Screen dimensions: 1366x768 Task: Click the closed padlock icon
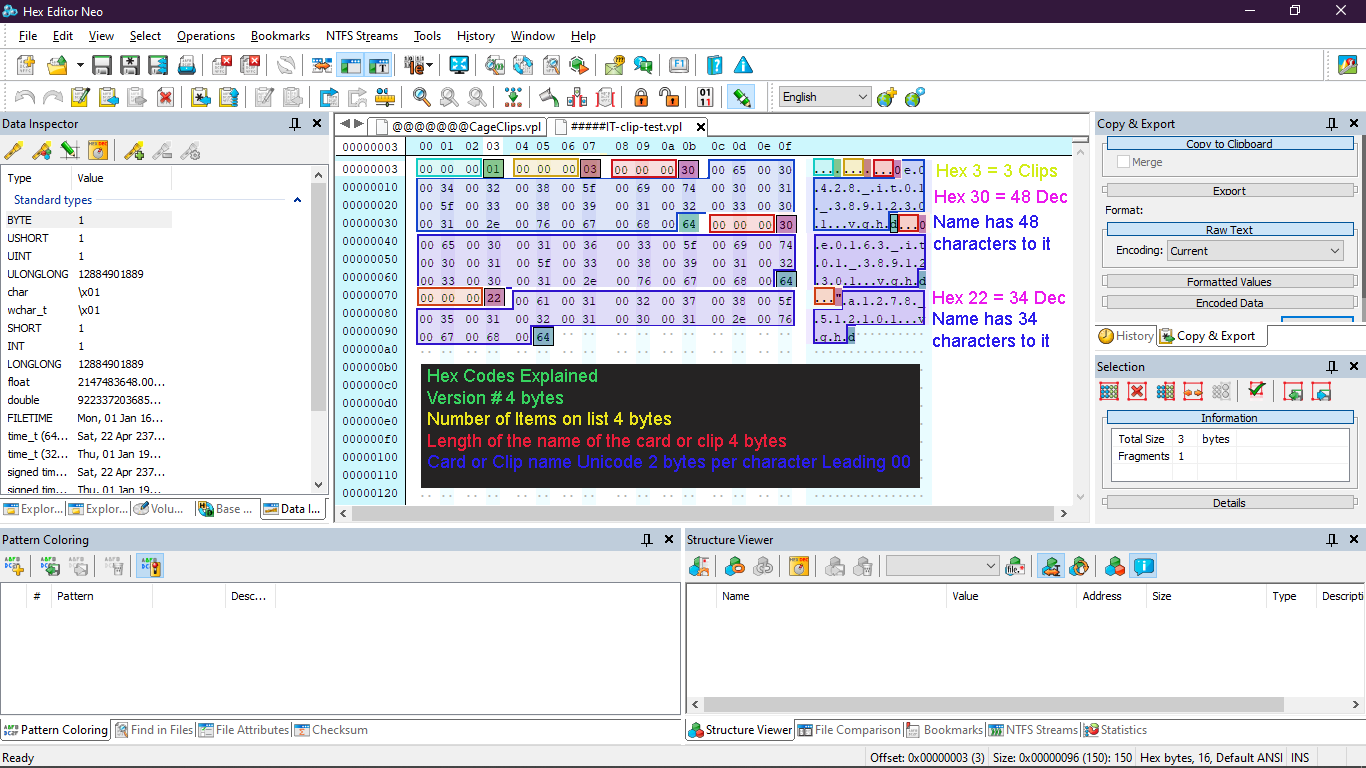pos(641,97)
